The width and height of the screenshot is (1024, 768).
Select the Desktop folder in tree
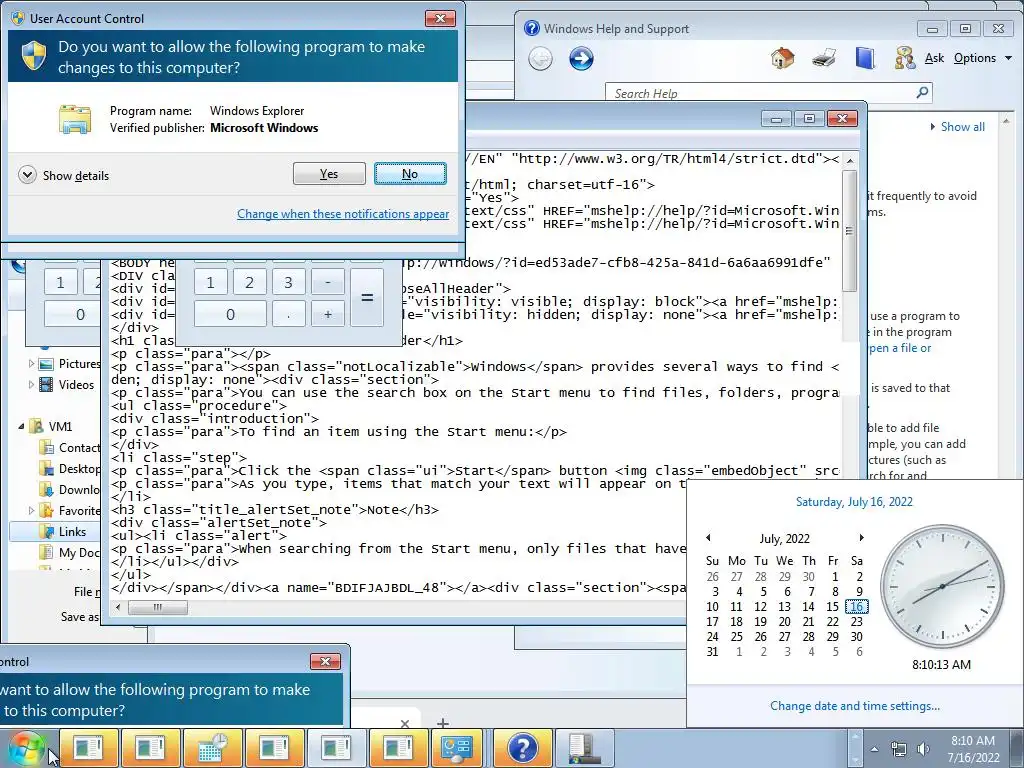[70, 468]
